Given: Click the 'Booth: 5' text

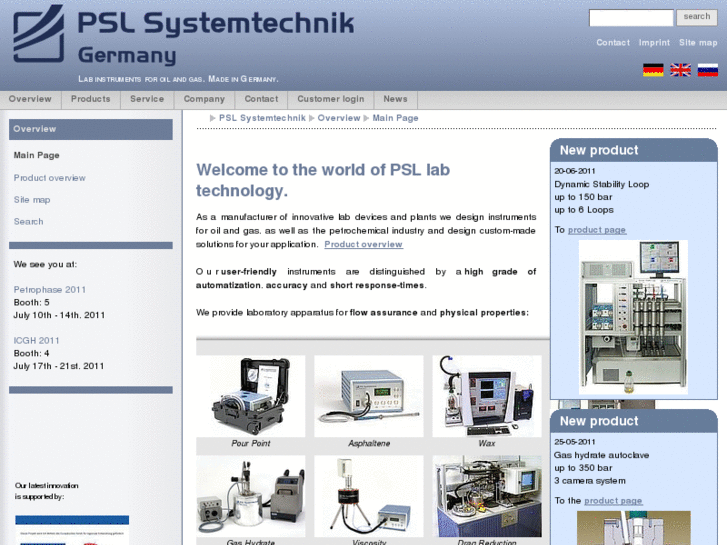Looking at the screenshot, I should coord(31,302).
